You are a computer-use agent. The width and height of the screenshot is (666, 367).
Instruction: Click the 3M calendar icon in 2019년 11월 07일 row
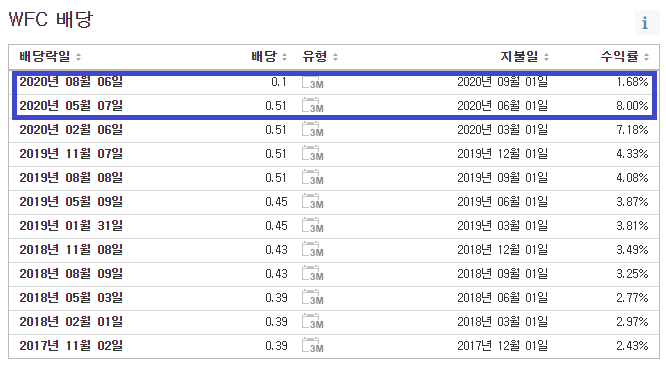pyautogui.click(x=313, y=153)
